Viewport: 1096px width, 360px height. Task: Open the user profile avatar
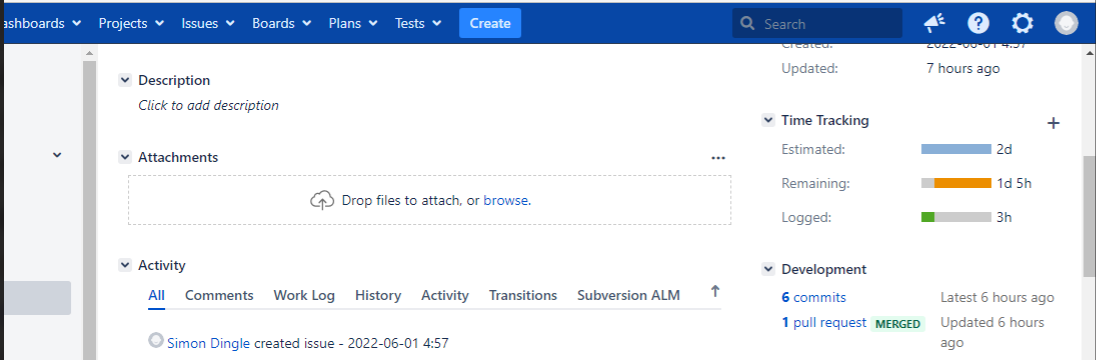pos(1067,24)
